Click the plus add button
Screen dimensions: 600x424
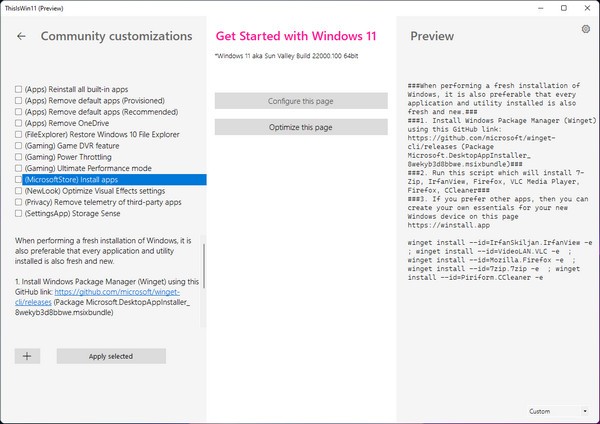27,356
